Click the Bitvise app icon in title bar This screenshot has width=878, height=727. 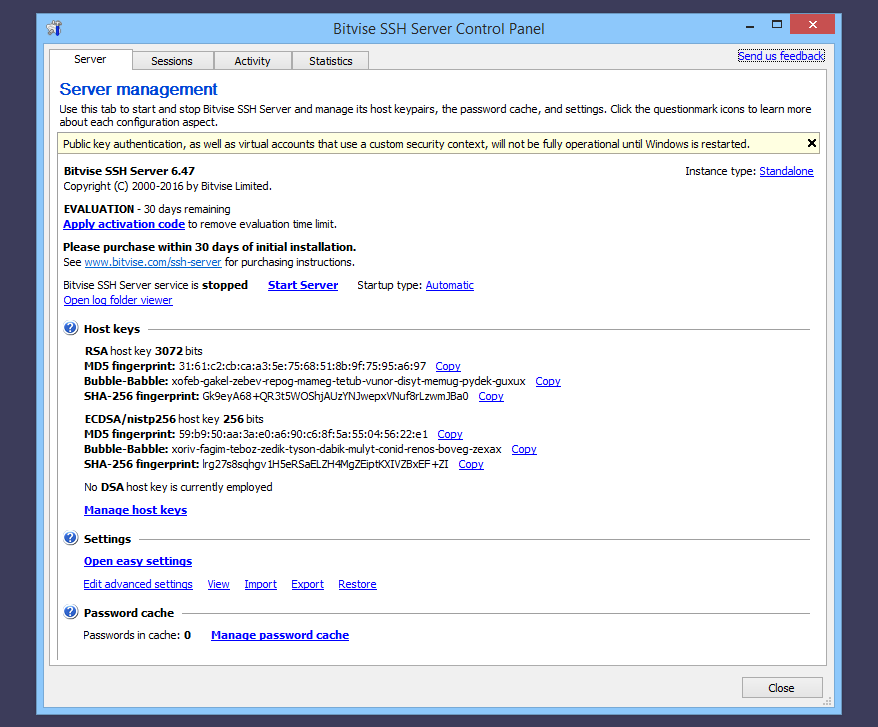pyautogui.click(x=54, y=28)
